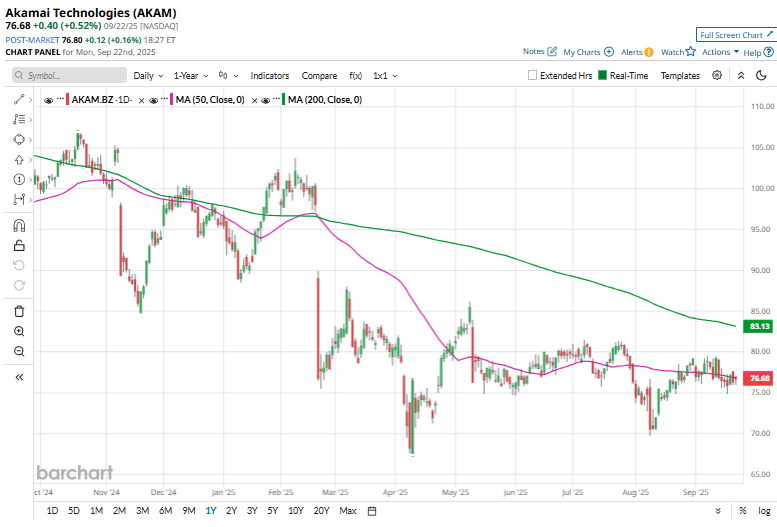777x527 pixels.
Task: Select the Max time range
Action: [348, 511]
